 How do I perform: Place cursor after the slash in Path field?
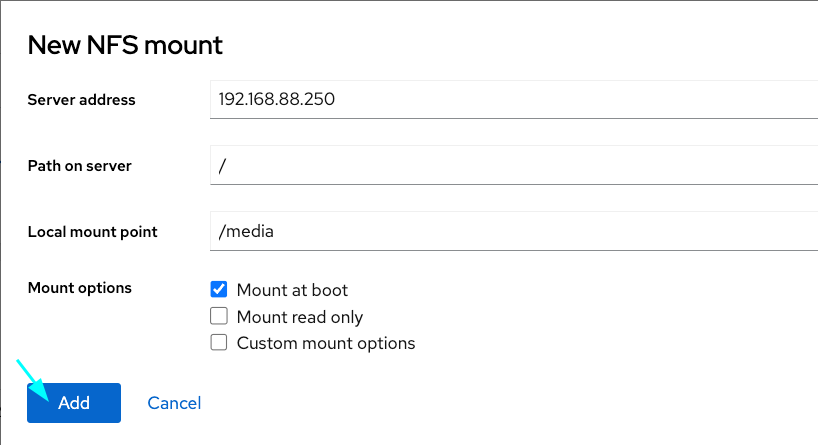pos(227,166)
